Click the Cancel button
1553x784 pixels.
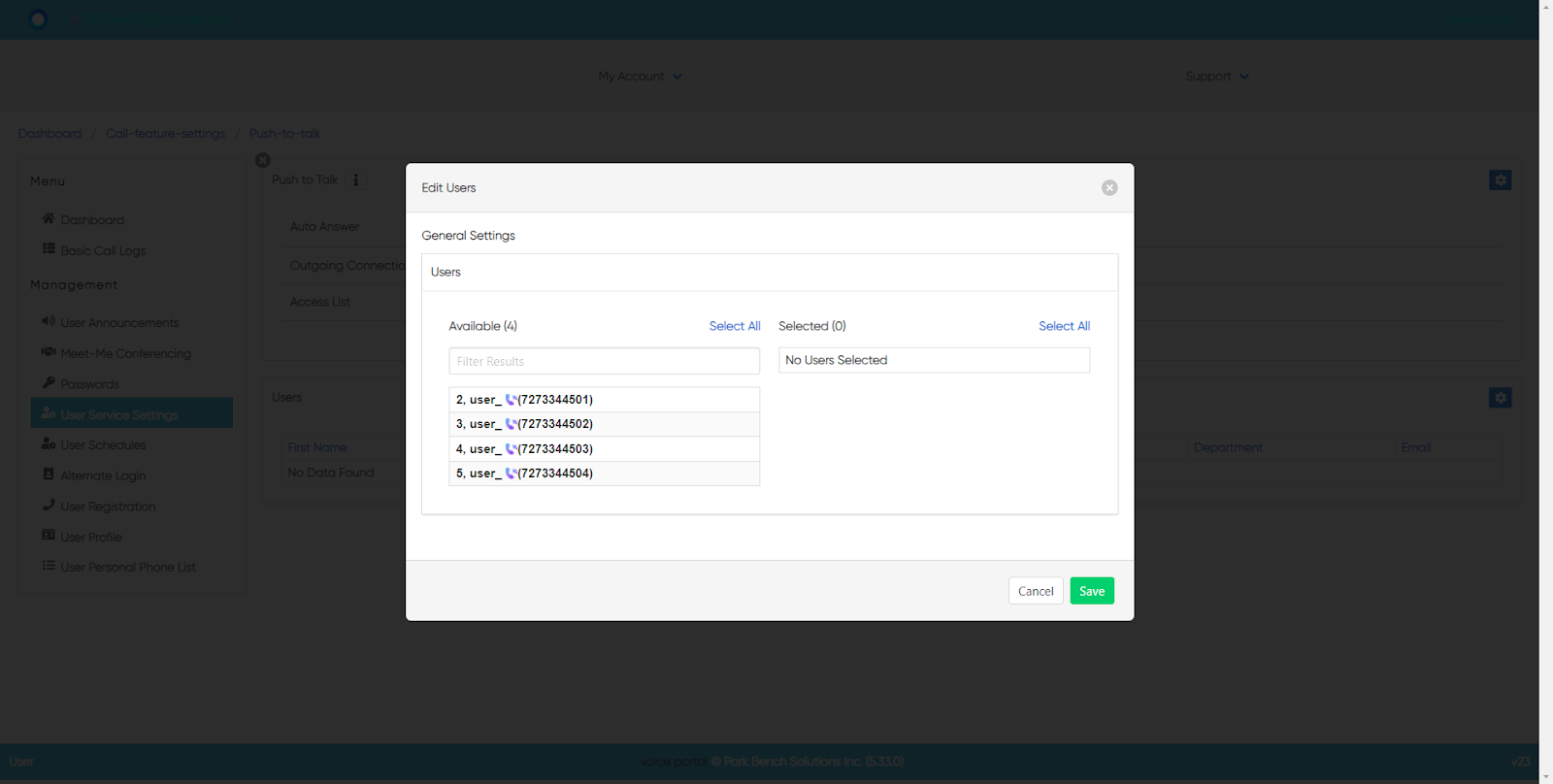pyautogui.click(x=1036, y=591)
